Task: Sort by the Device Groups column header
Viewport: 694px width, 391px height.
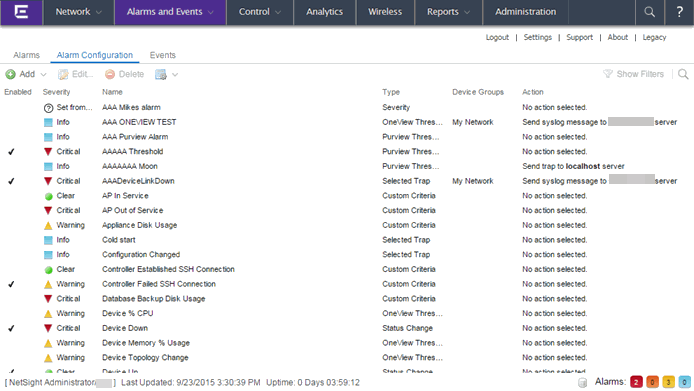Action: pos(478,92)
